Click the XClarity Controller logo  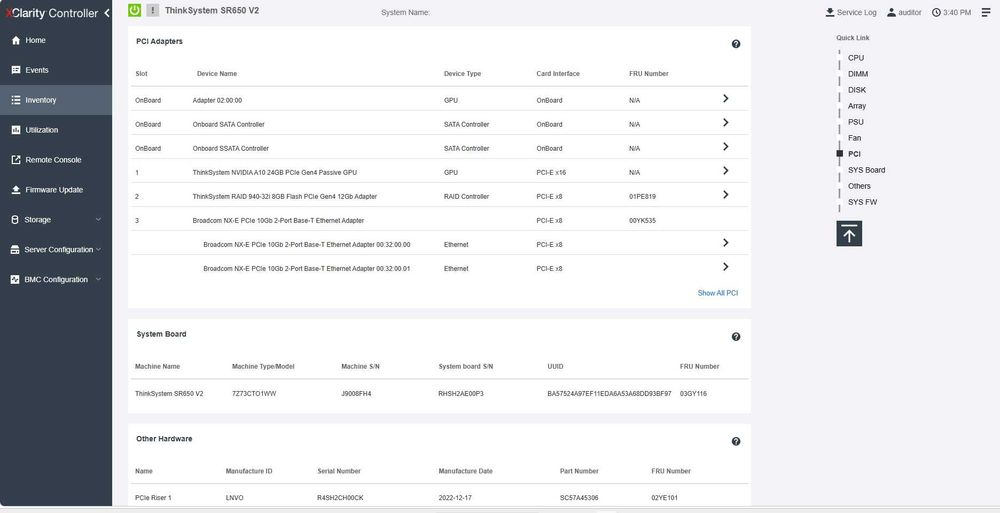pos(52,13)
